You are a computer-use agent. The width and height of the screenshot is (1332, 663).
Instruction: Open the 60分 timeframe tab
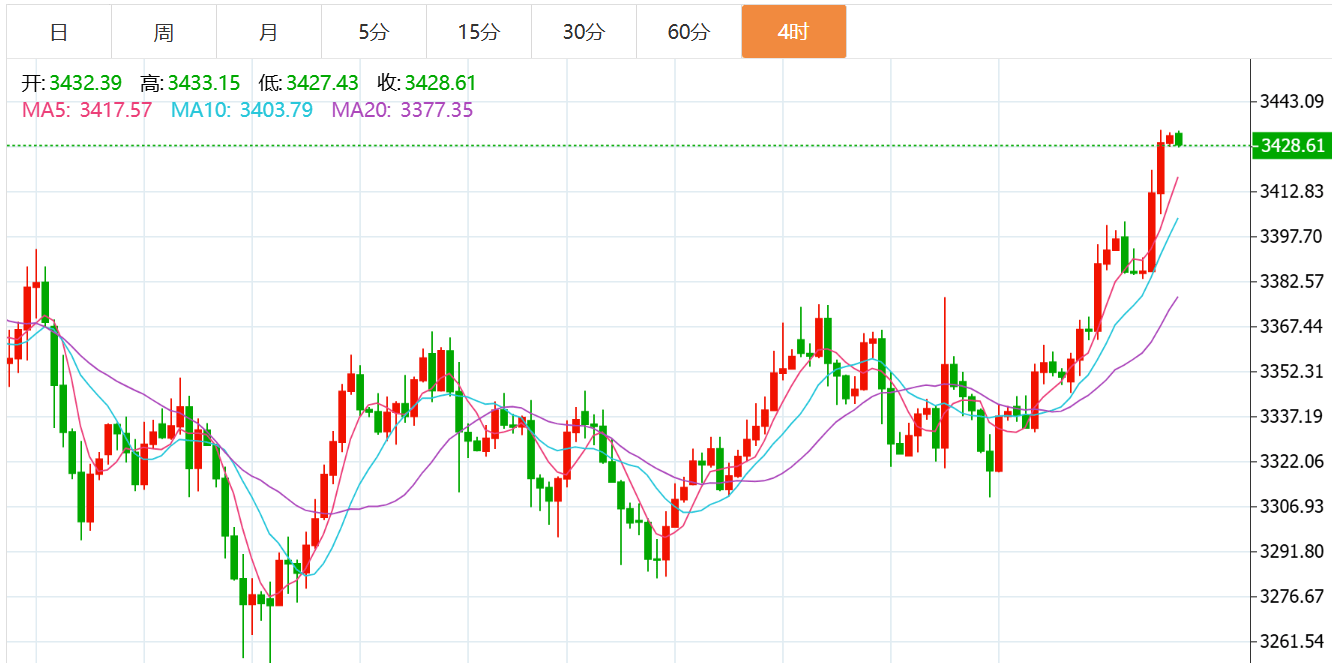689,32
